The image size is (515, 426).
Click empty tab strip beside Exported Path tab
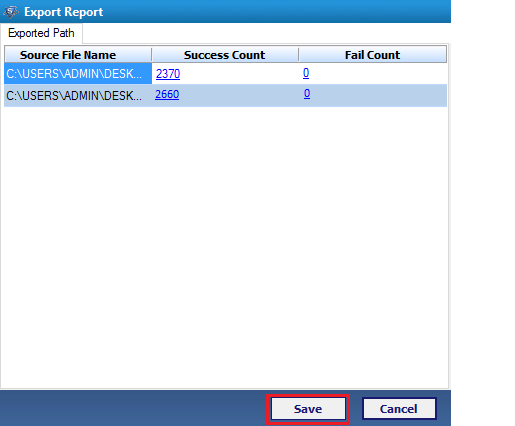[x=266, y=33]
